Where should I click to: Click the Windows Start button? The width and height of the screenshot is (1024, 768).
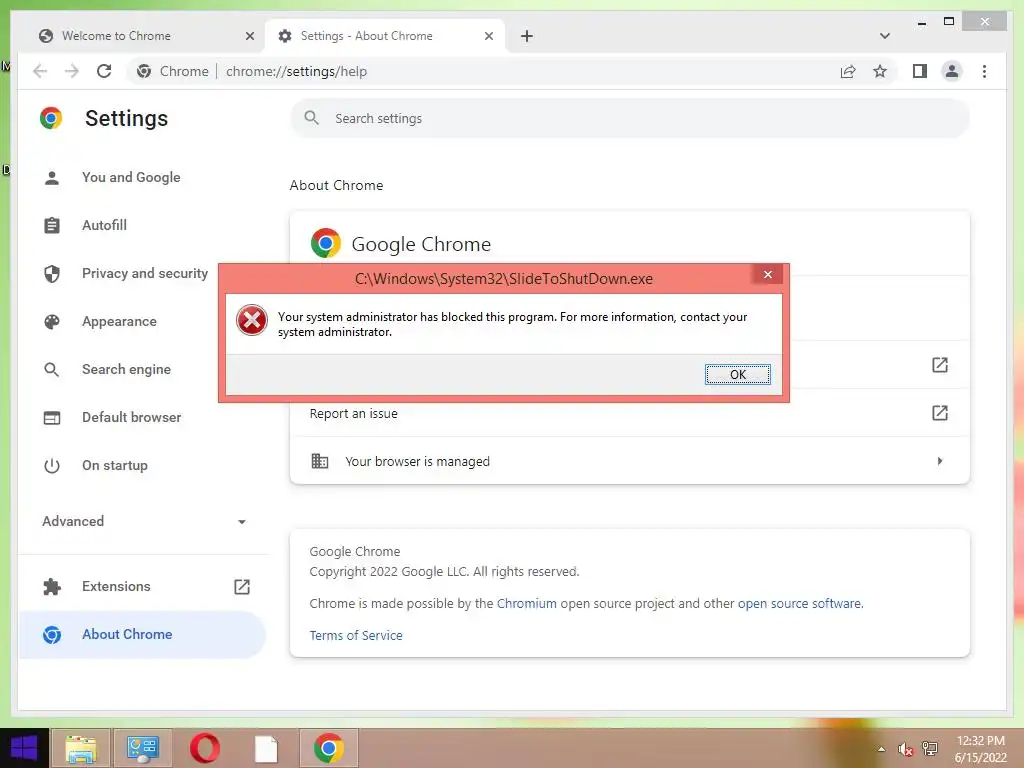pyautogui.click(x=24, y=748)
